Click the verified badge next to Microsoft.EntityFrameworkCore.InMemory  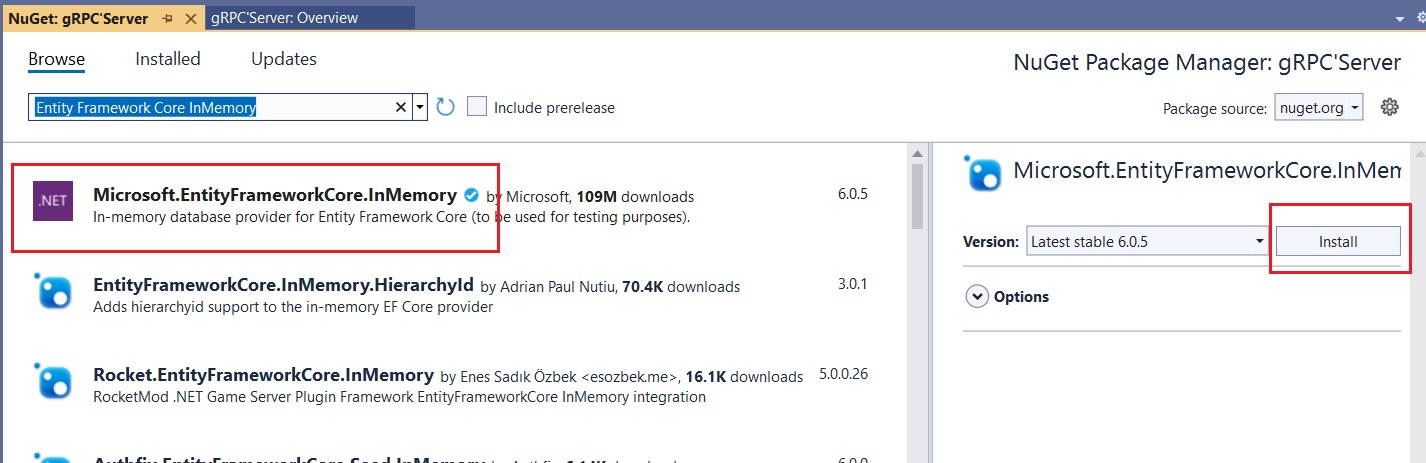pyautogui.click(x=471, y=196)
